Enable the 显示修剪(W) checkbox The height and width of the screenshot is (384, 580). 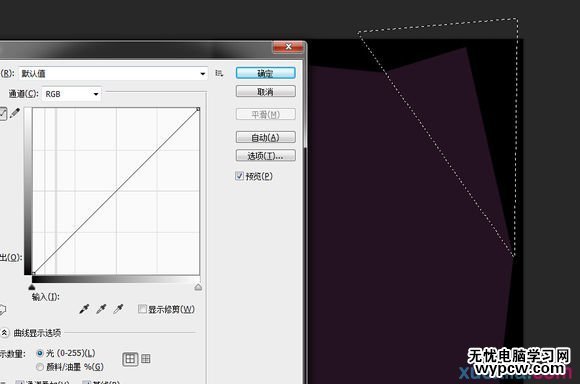click(142, 309)
